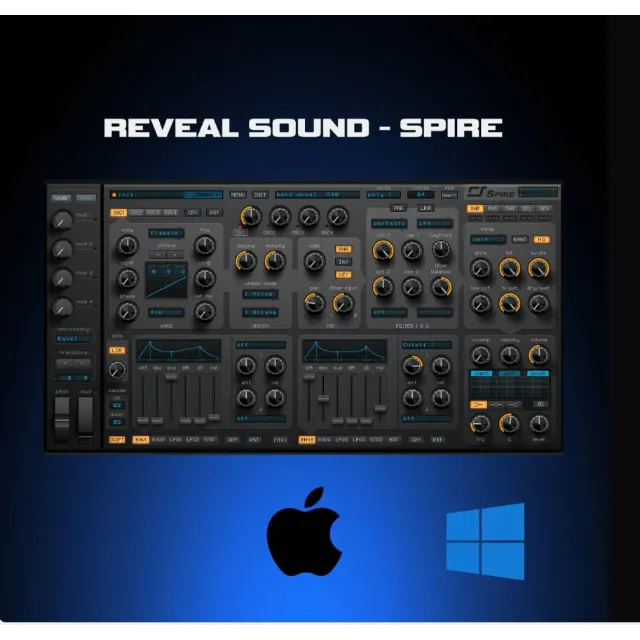The height and width of the screenshot is (640, 640).
Task: Click the pitch wheel slider
Action: [x=60, y=417]
